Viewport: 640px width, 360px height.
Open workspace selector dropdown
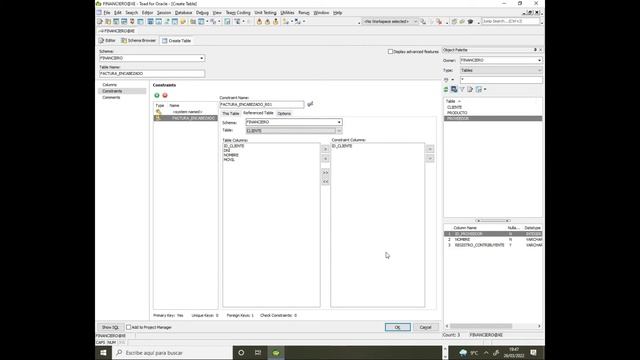415,21
